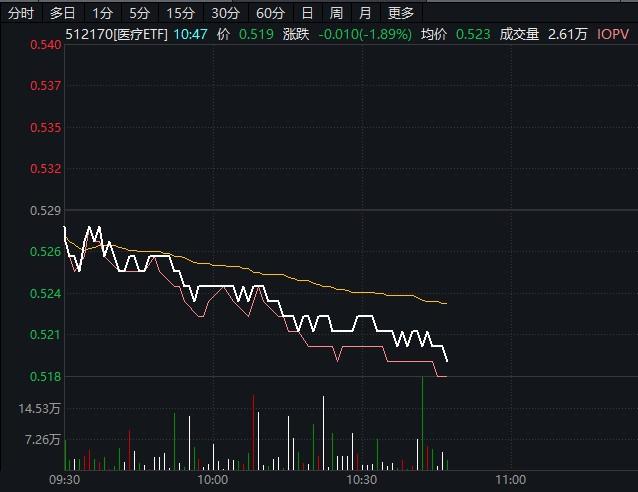This screenshot has width=638, height=492.
Task: Click the 7.26万 volume axis label
Action: tap(43, 440)
